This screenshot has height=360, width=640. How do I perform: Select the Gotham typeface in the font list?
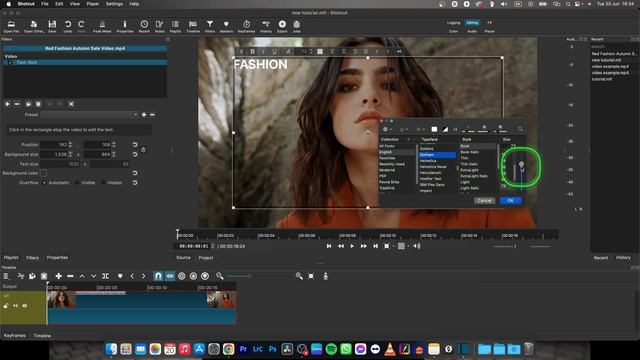[437, 155]
